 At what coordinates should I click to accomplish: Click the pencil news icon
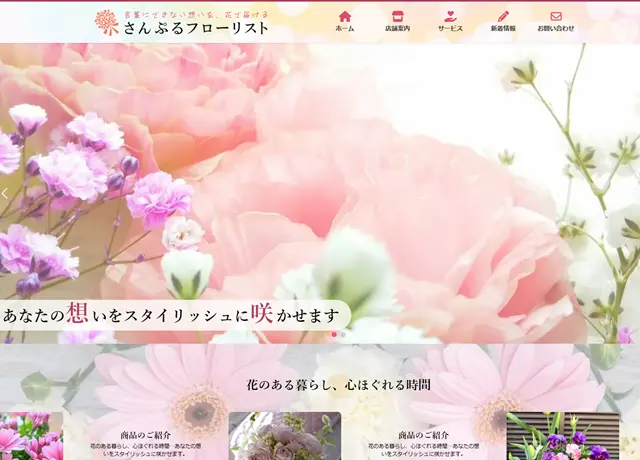503,16
